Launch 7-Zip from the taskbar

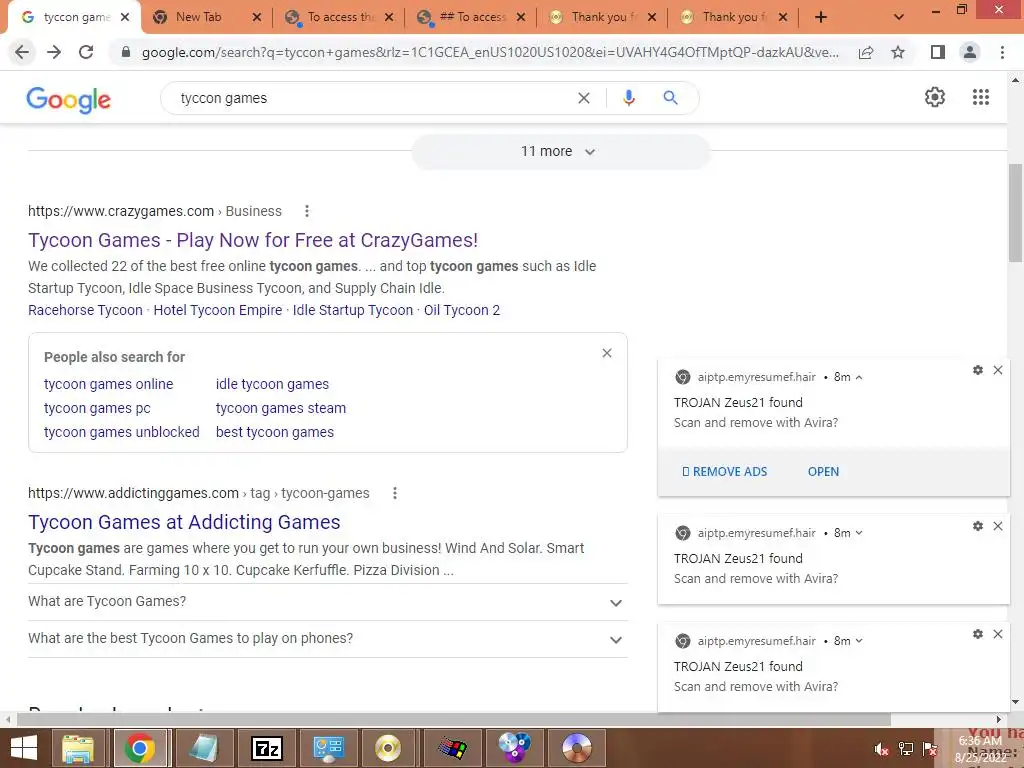pos(266,748)
